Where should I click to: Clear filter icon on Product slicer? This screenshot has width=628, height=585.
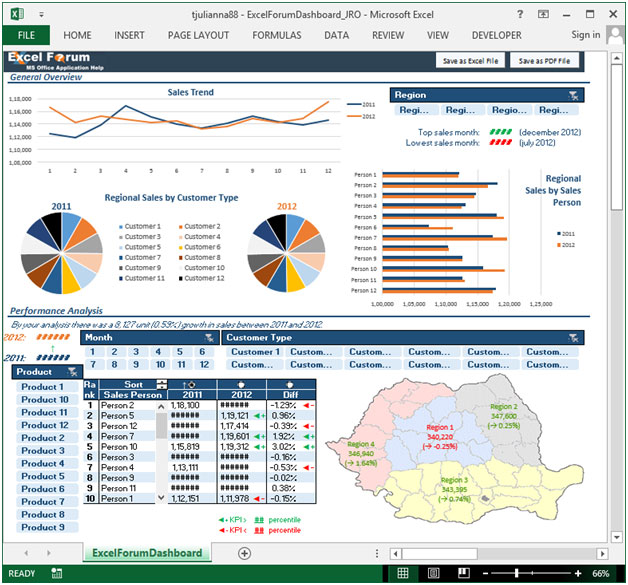point(72,372)
